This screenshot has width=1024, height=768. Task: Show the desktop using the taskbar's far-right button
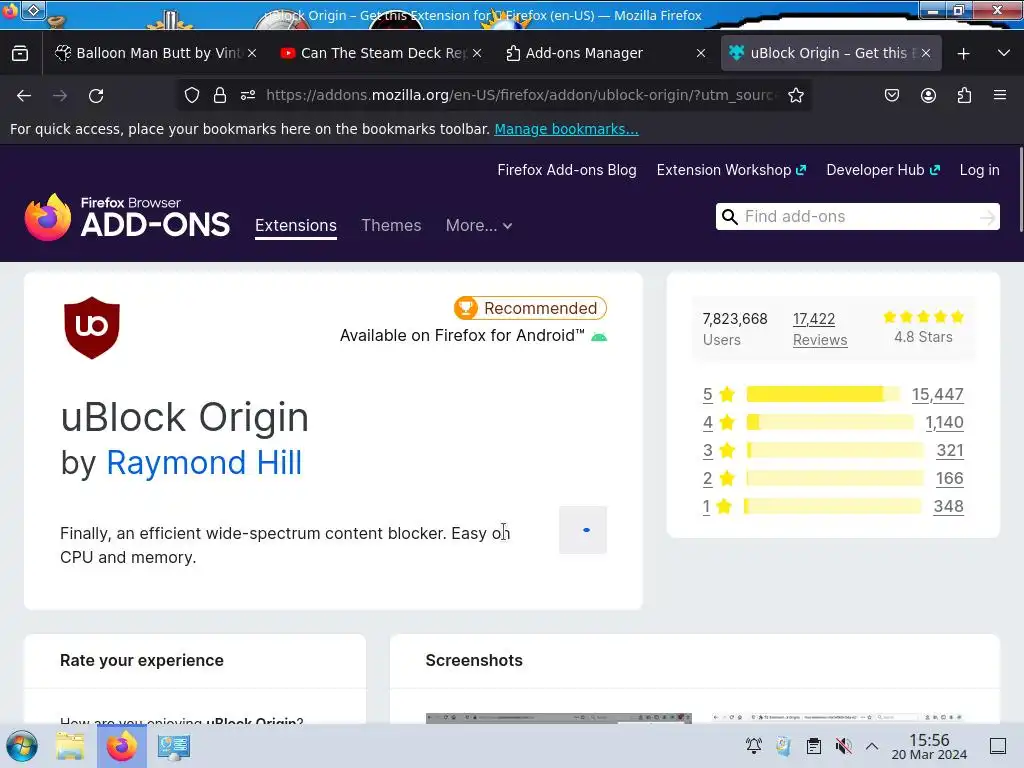click(x=998, y=746)
